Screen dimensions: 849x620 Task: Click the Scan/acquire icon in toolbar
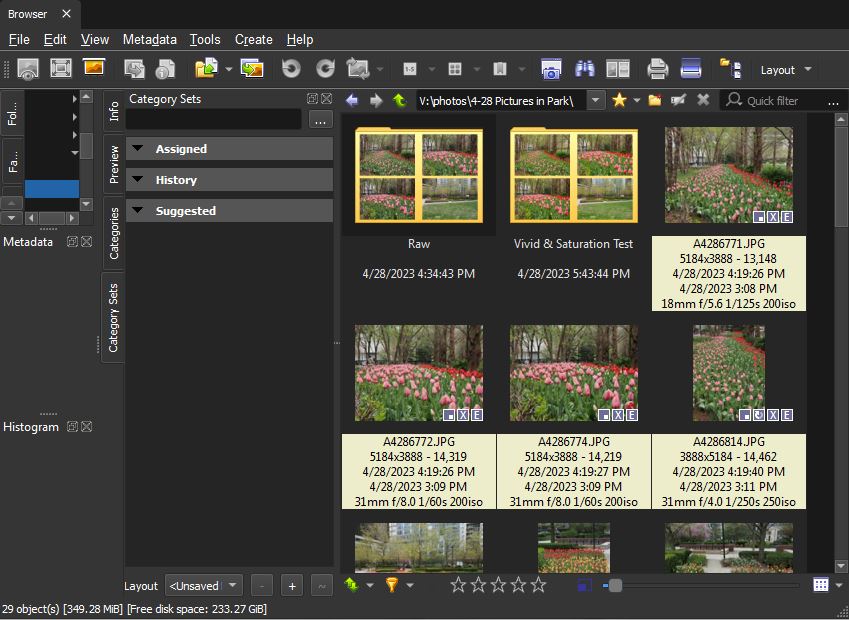690,69
